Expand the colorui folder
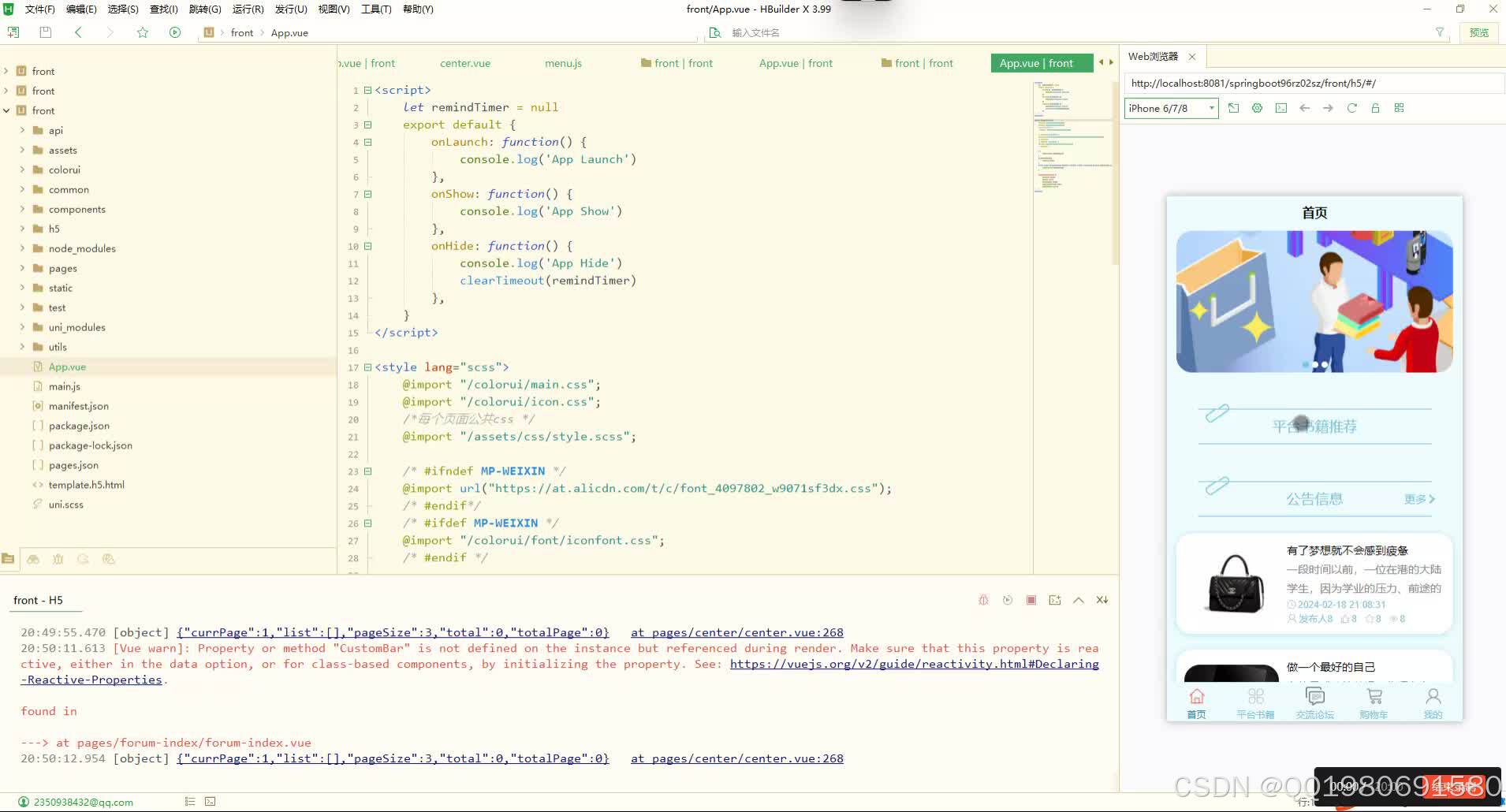This screenshot has height=812, width=1506. coord(22,169)
